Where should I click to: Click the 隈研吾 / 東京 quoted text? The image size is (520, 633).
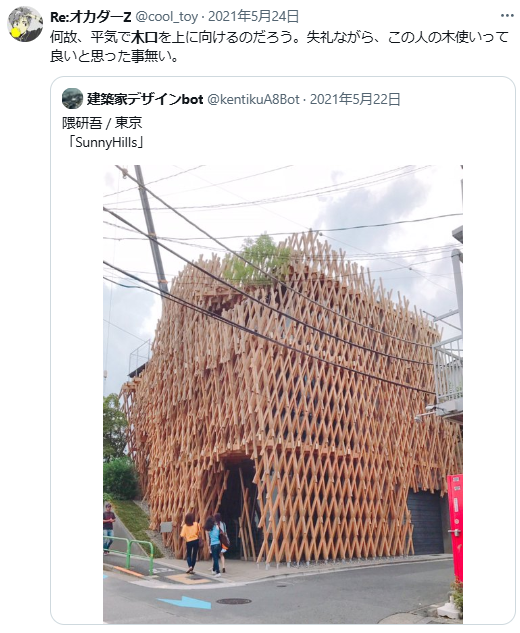[x=102, y=123]
